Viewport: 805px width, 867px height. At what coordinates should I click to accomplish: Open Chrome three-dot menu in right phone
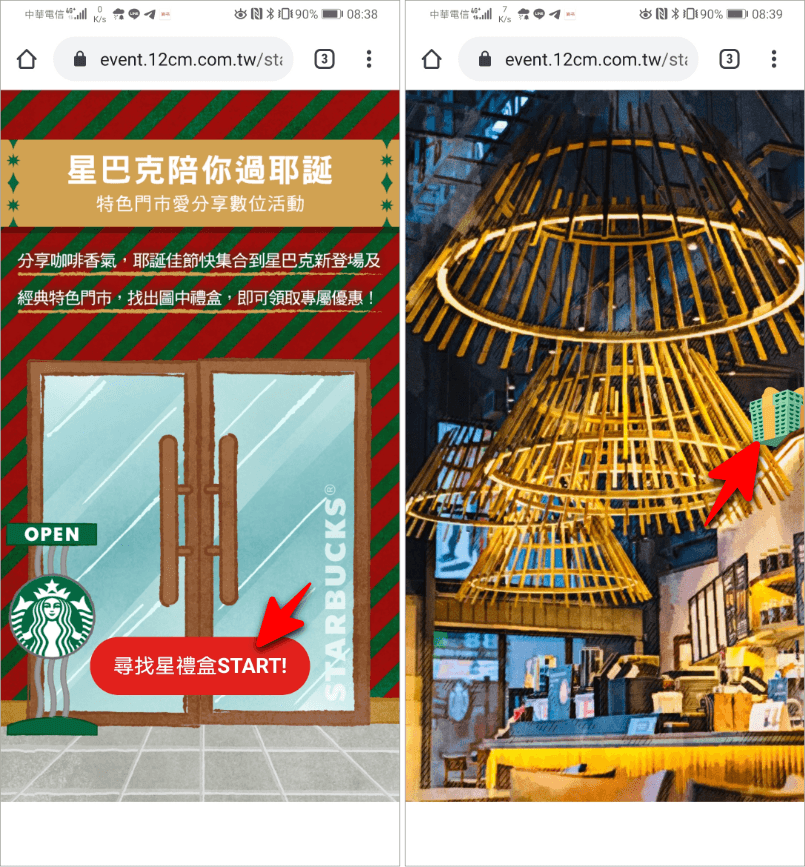[773, 59]
